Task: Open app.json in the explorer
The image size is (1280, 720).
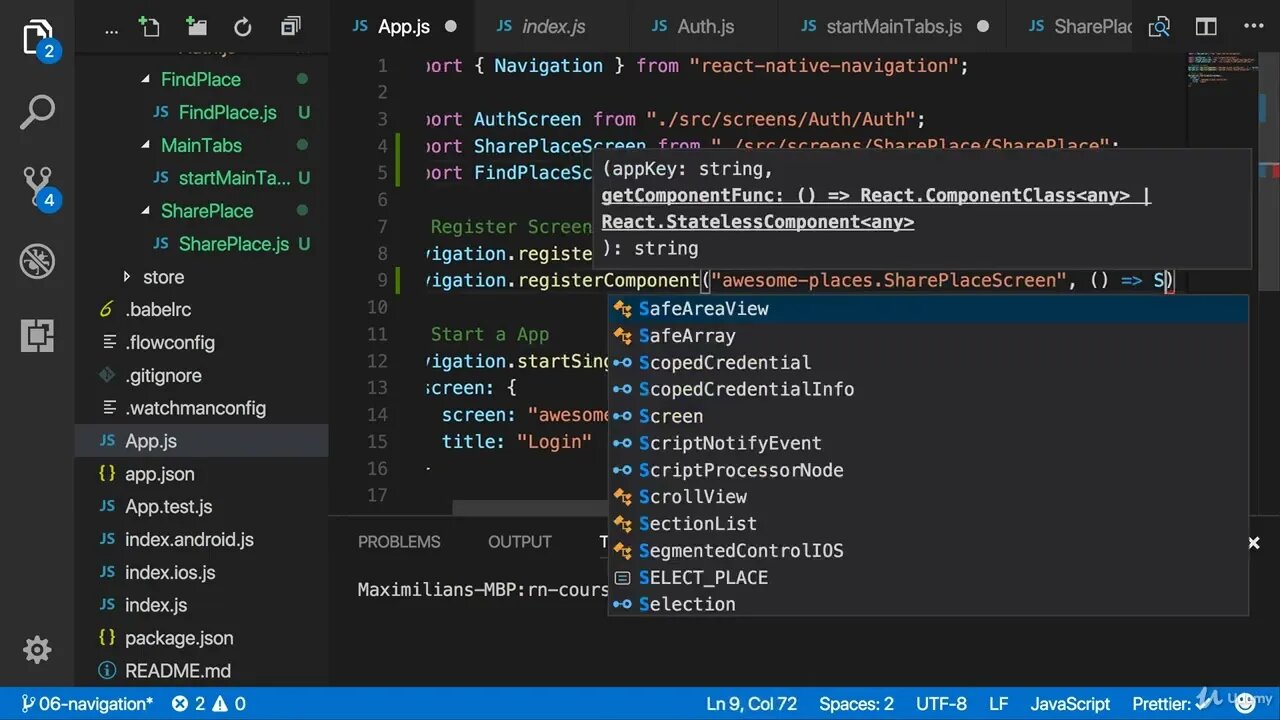Action: (x=159, y=474)
